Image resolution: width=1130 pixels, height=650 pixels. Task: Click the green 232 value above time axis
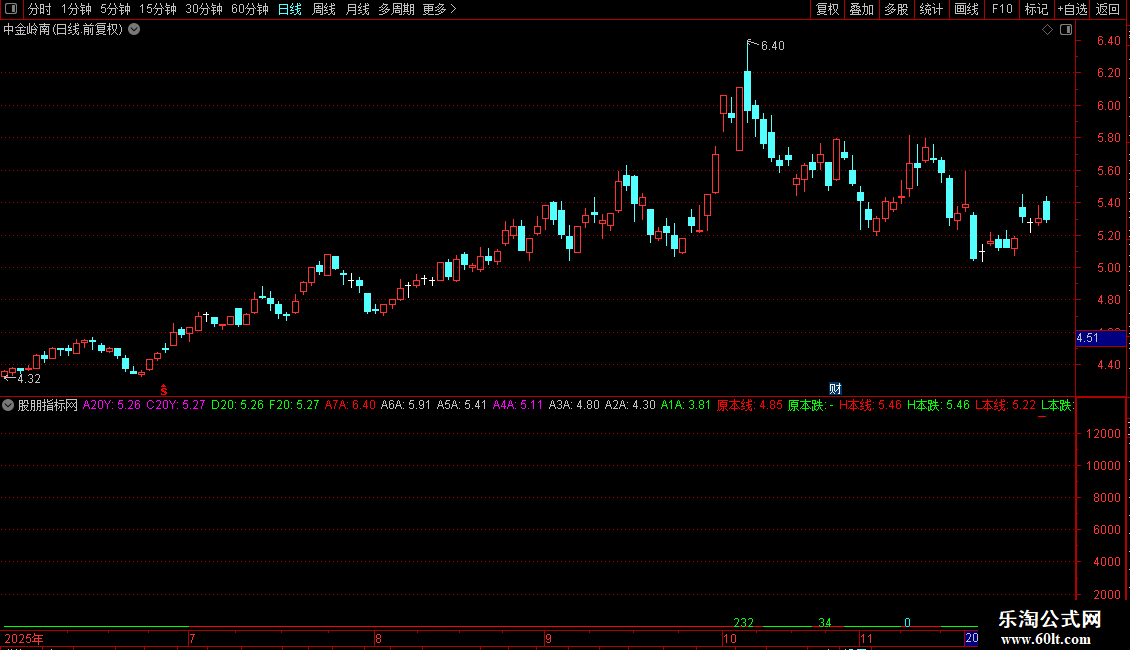(744, 623)
